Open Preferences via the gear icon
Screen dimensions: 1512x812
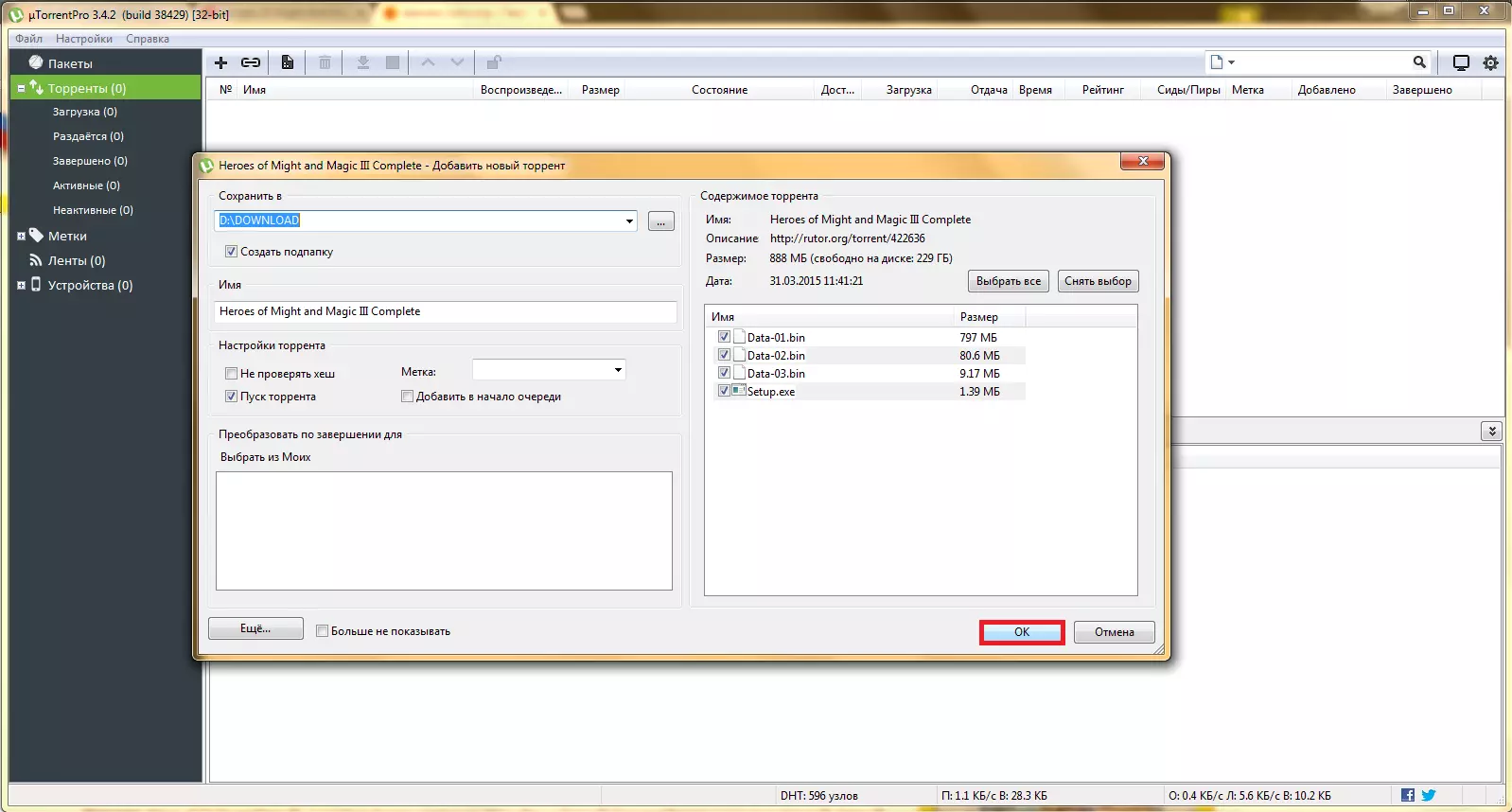(x=1491, y=62)
